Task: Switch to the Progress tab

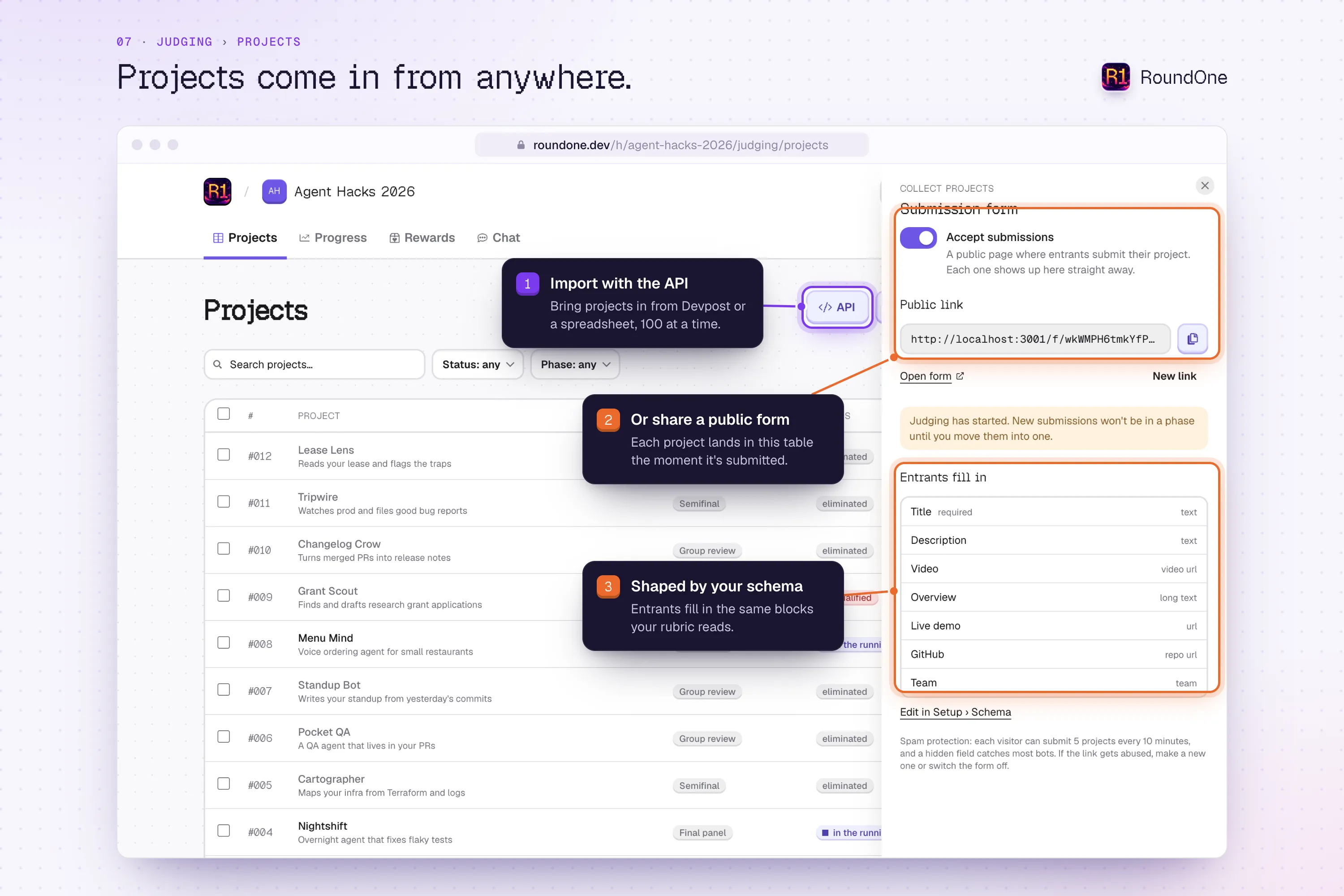Action: click(x=333, y=238)
